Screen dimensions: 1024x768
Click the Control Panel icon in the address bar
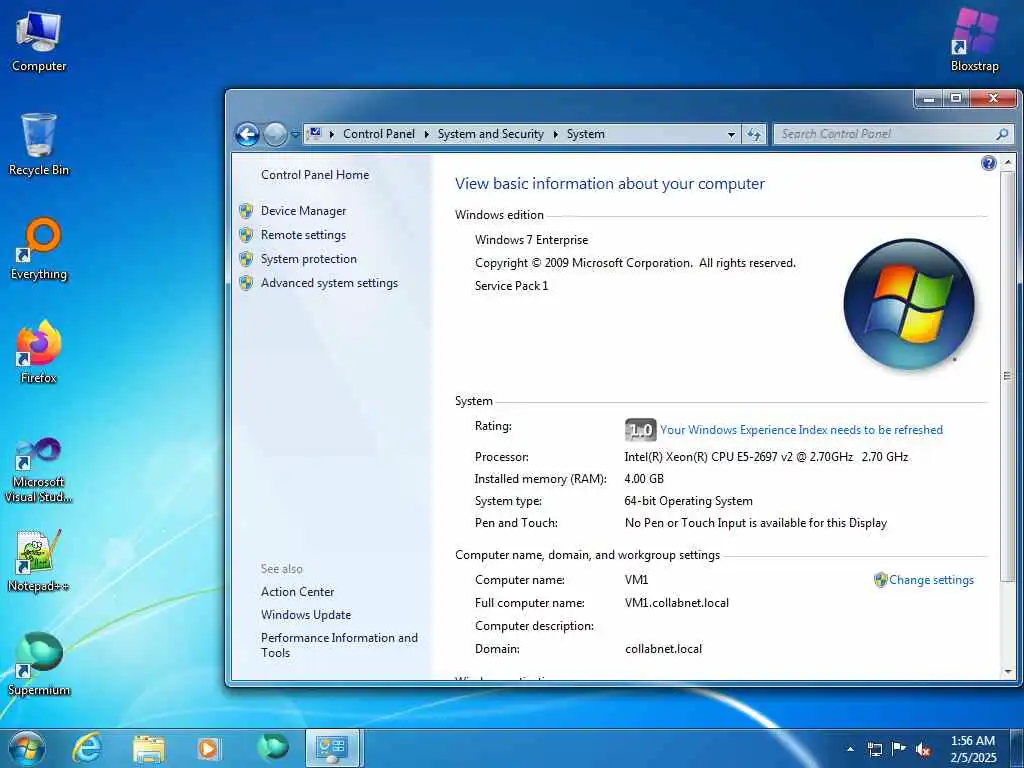(x=315, y=134)
